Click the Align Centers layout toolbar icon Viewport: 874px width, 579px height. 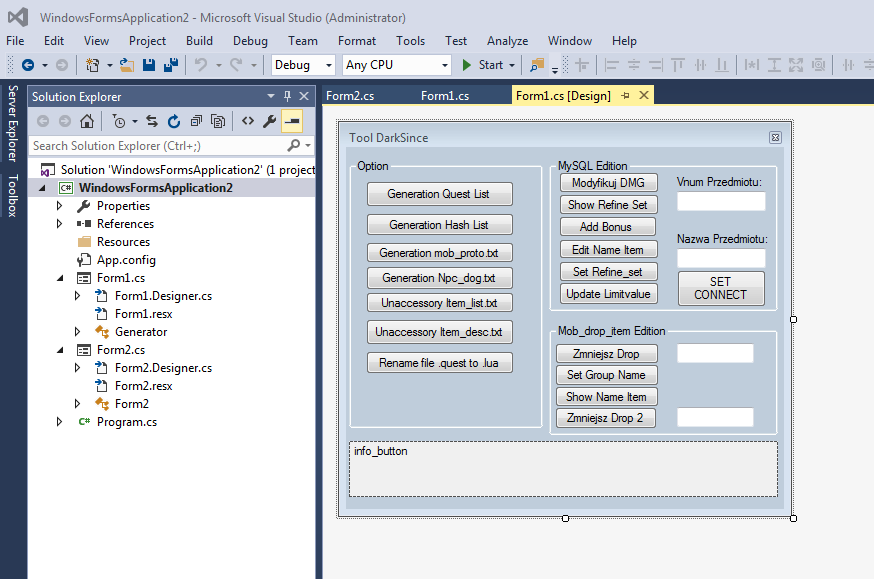click(634, 65)
